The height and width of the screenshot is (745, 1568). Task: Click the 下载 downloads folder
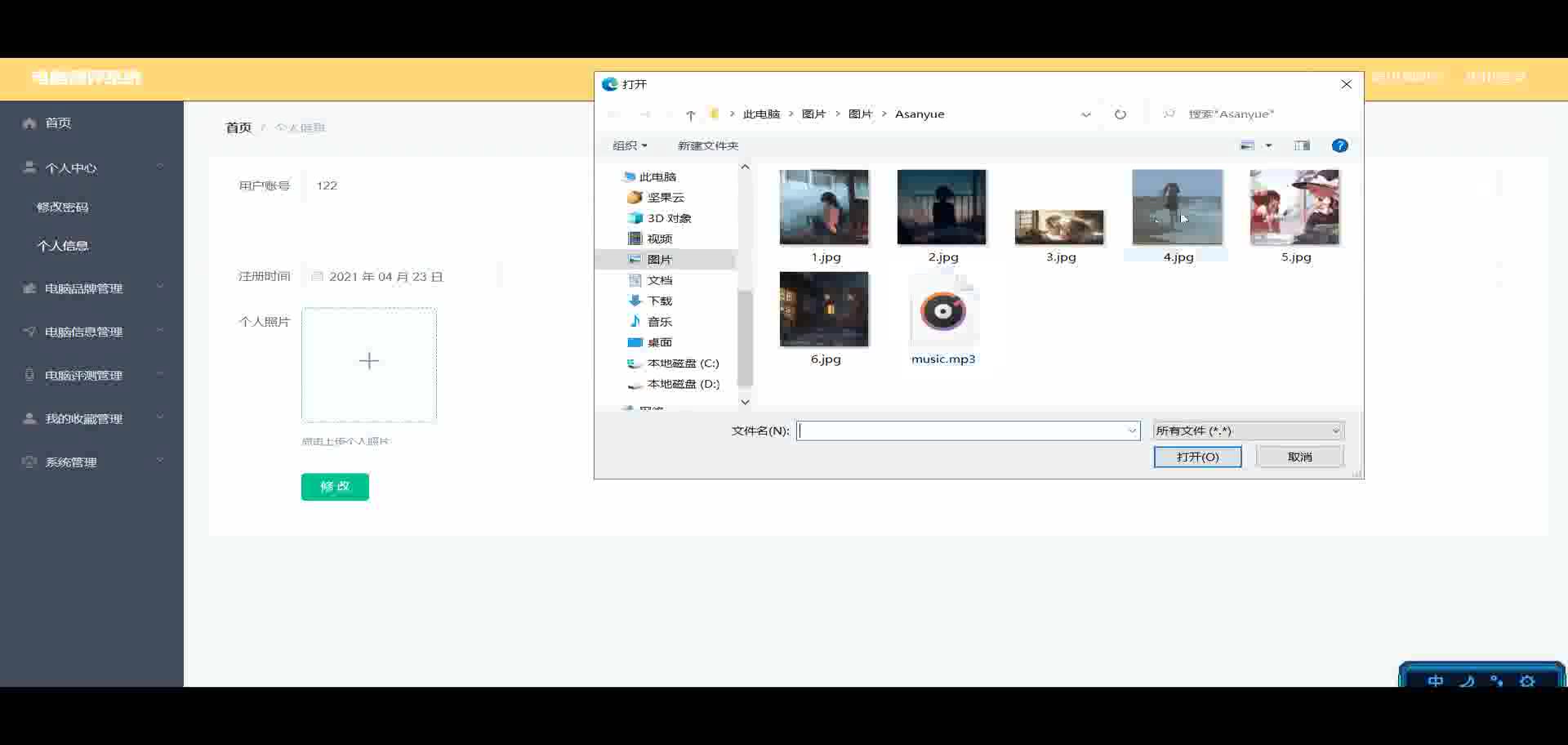659,301
